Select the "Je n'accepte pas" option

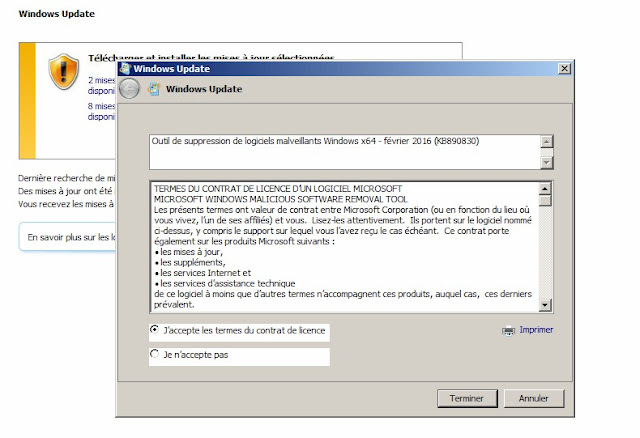pos(154,354)
